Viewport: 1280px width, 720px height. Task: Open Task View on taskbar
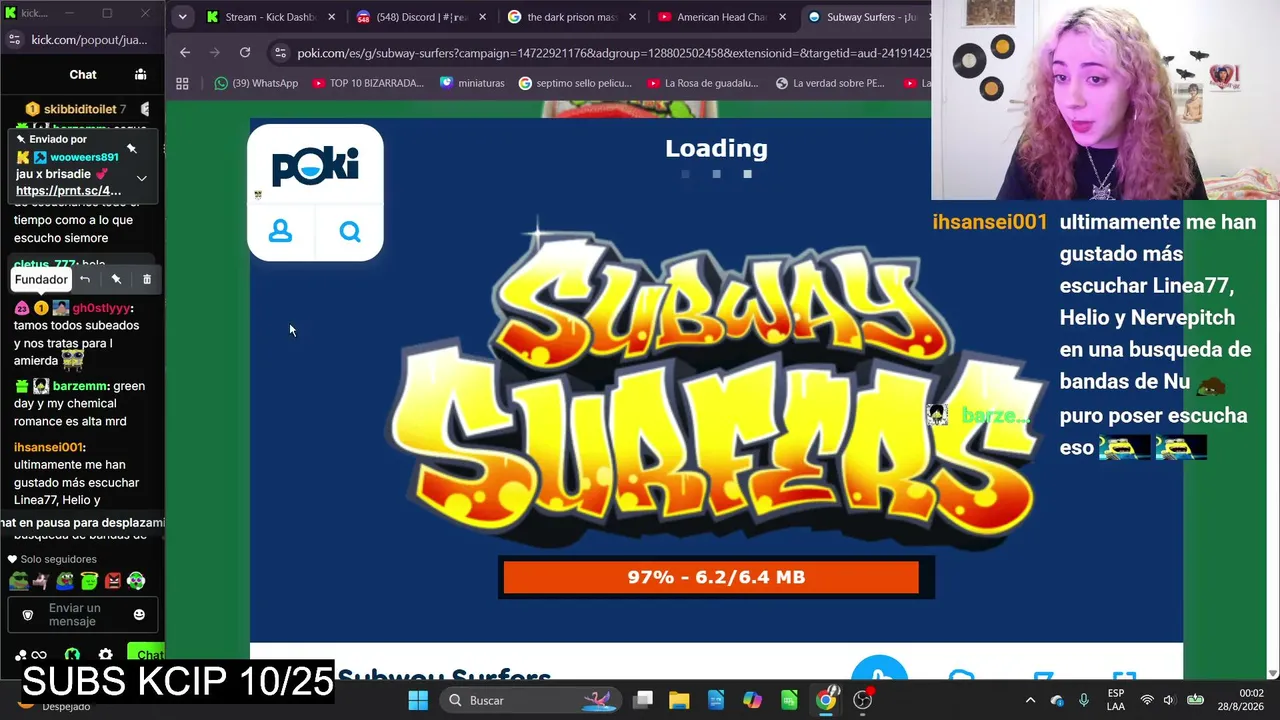[643, 700]
